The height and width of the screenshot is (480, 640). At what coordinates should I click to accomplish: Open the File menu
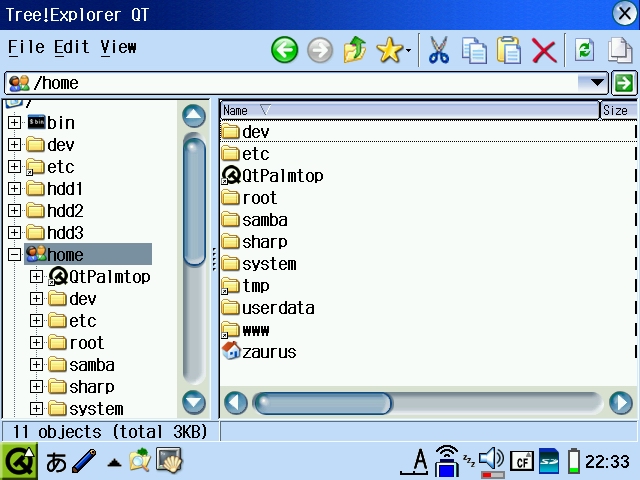(26, 47)
